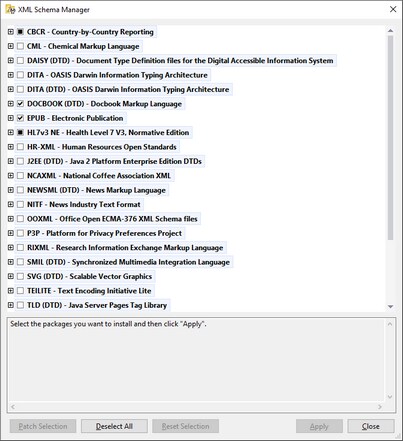
Task: Select the RIXML Research Information Exchange item
Action: (125, 248)
